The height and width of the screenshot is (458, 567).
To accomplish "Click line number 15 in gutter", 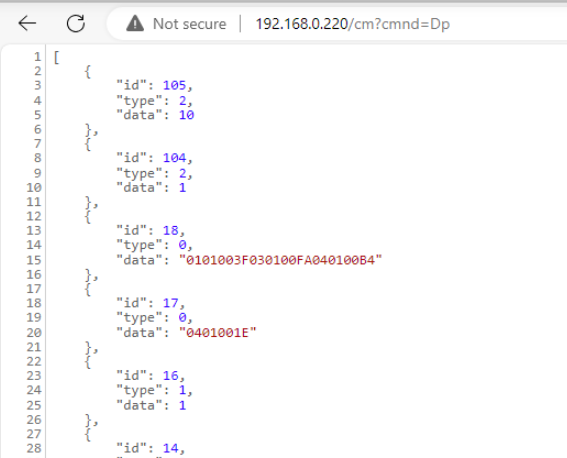I will pos(34,260).
